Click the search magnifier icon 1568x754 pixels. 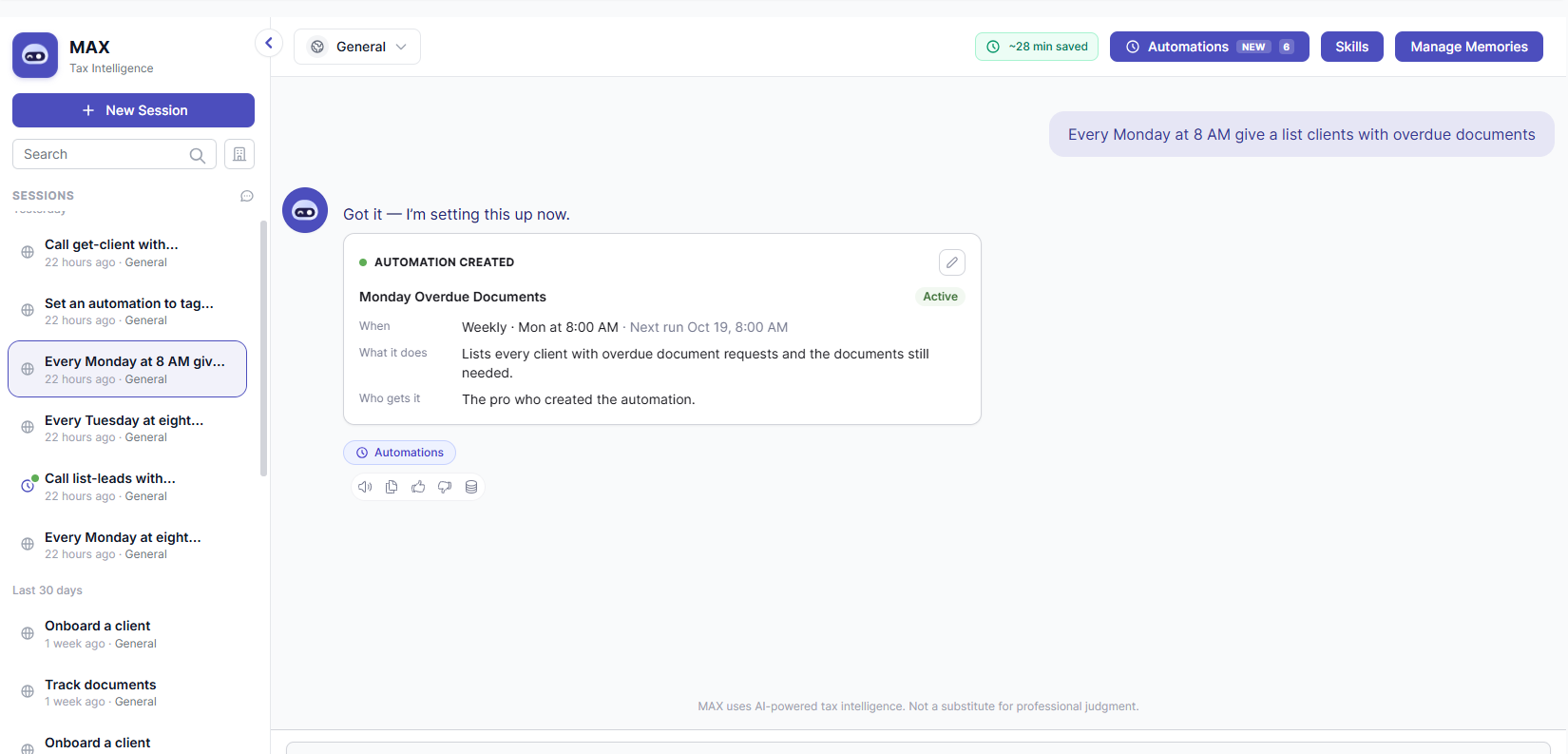tap(198, 155)
